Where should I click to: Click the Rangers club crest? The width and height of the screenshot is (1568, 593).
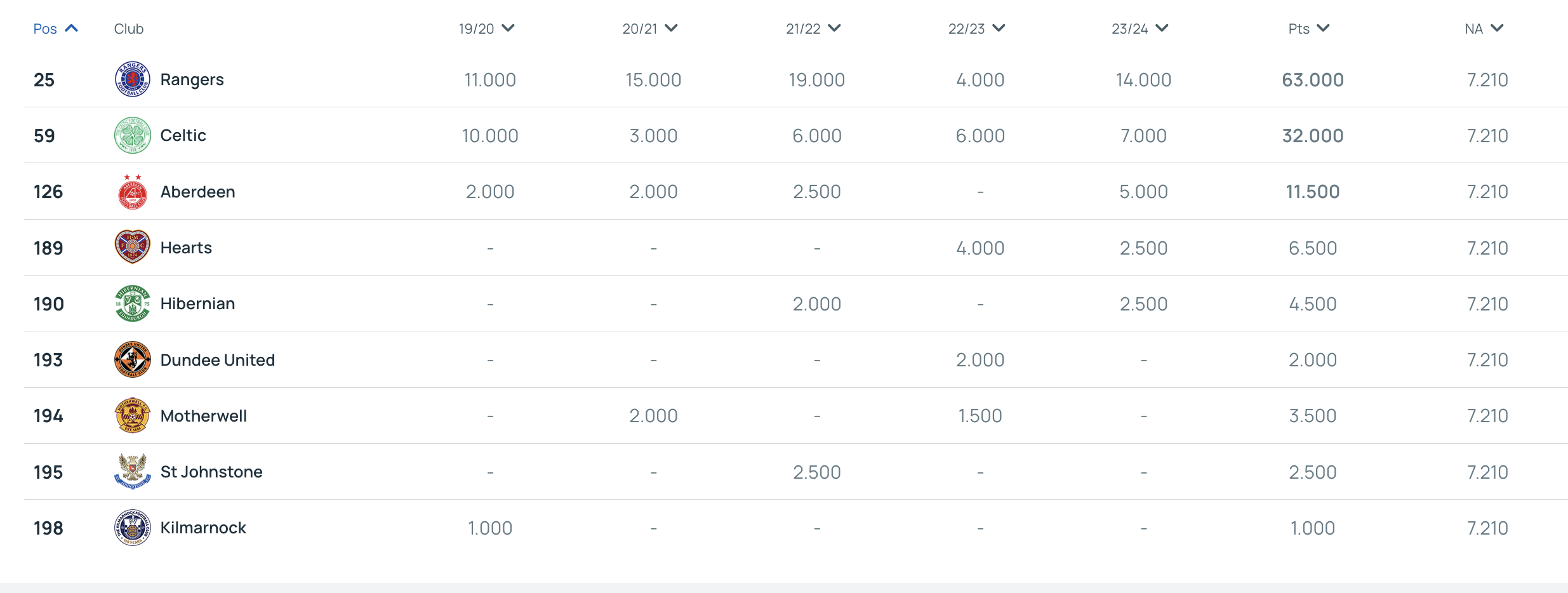click(132, 79)
